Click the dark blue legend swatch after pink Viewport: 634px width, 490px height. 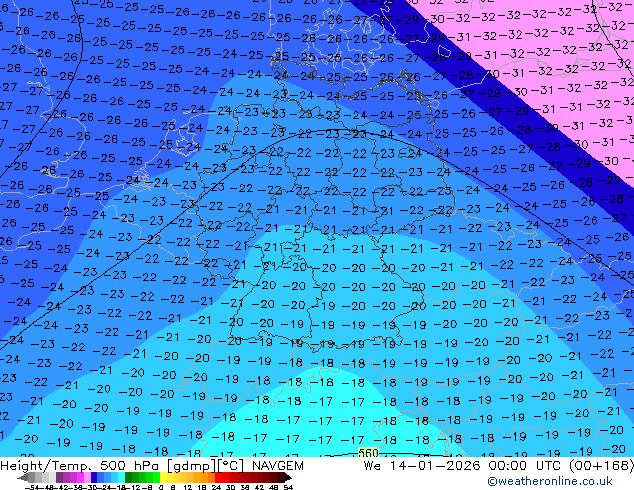pyautogui.click(x=94, y=477)
